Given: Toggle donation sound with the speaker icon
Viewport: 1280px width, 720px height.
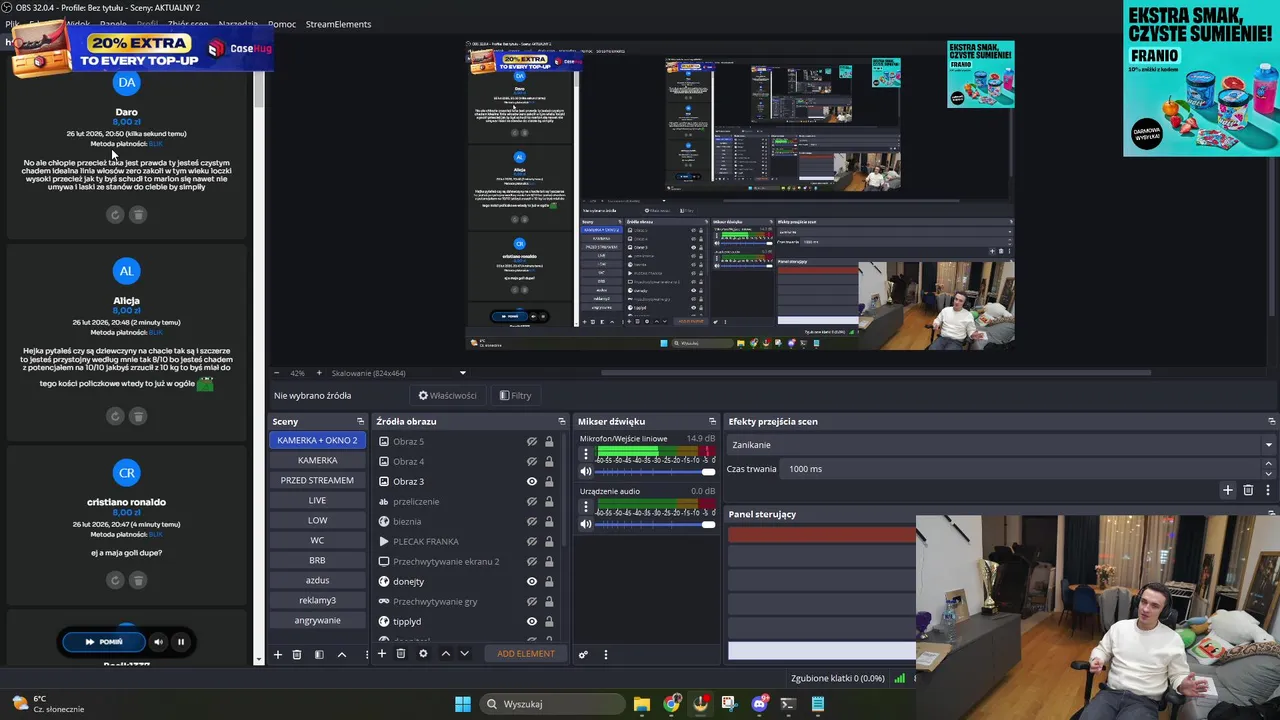Looking at the screenshot, I should pyautogui.click(x=158, y=642).
